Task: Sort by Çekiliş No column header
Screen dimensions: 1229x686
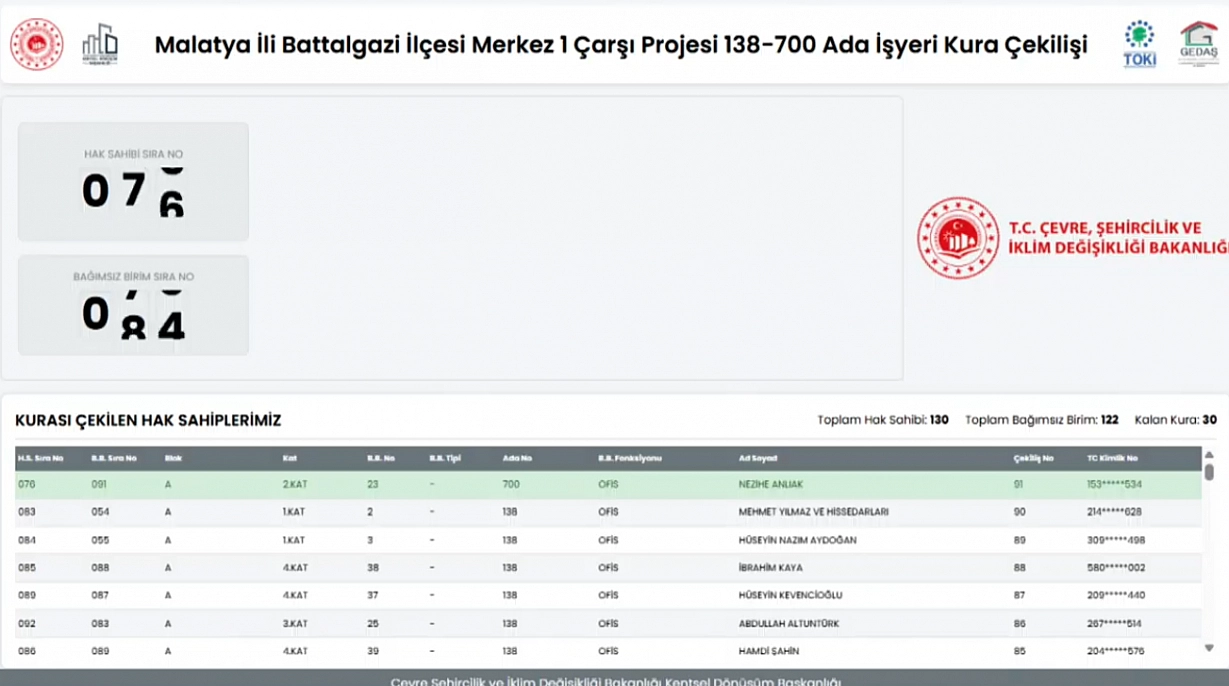Action: (x=1033, y=458)
